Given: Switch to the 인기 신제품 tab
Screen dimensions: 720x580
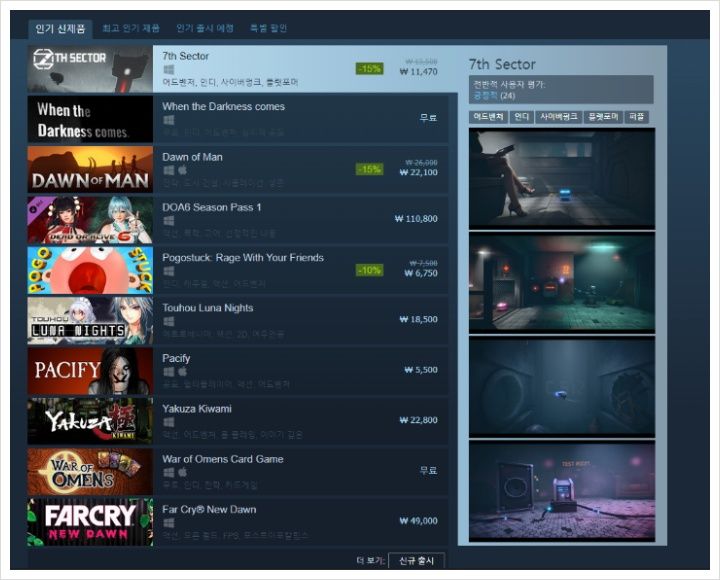Looking at the screenshot, I should click(60, 29).
